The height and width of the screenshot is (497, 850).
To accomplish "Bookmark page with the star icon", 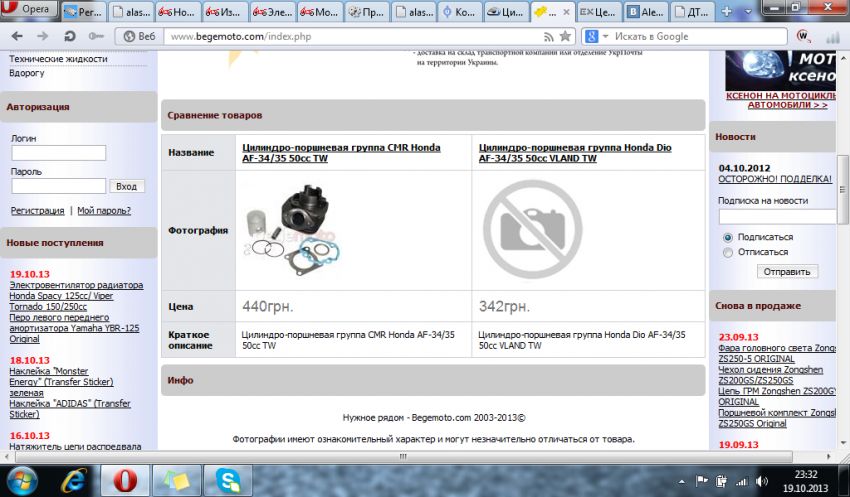I will click(x=565, y=36).
